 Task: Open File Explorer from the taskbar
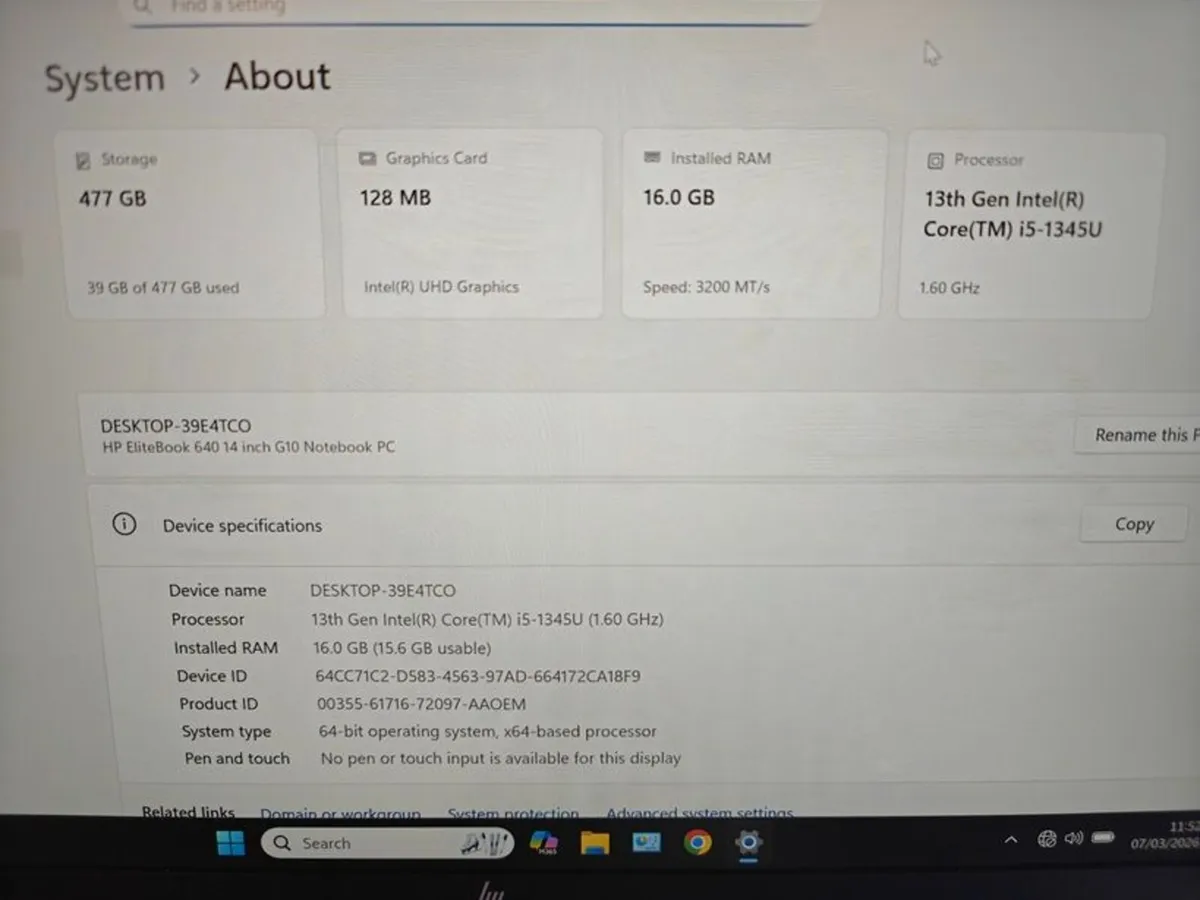[595, 843]
